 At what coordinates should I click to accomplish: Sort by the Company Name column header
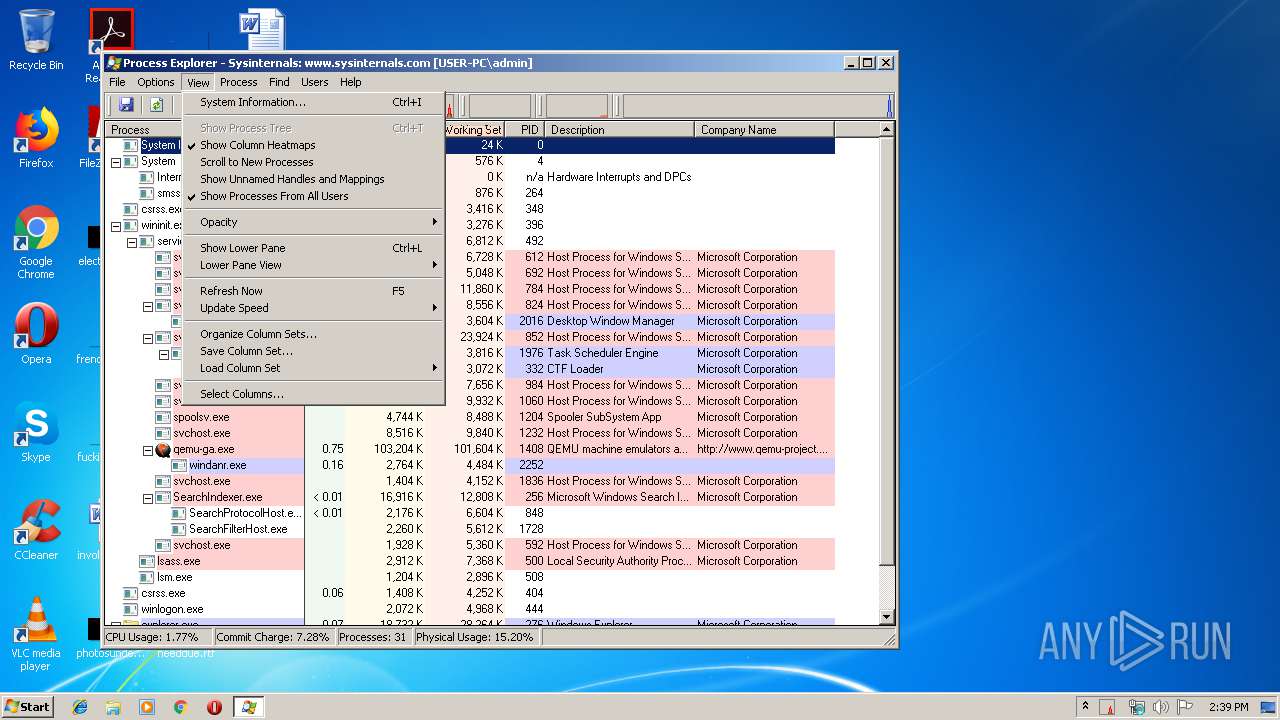click(765, 130)
